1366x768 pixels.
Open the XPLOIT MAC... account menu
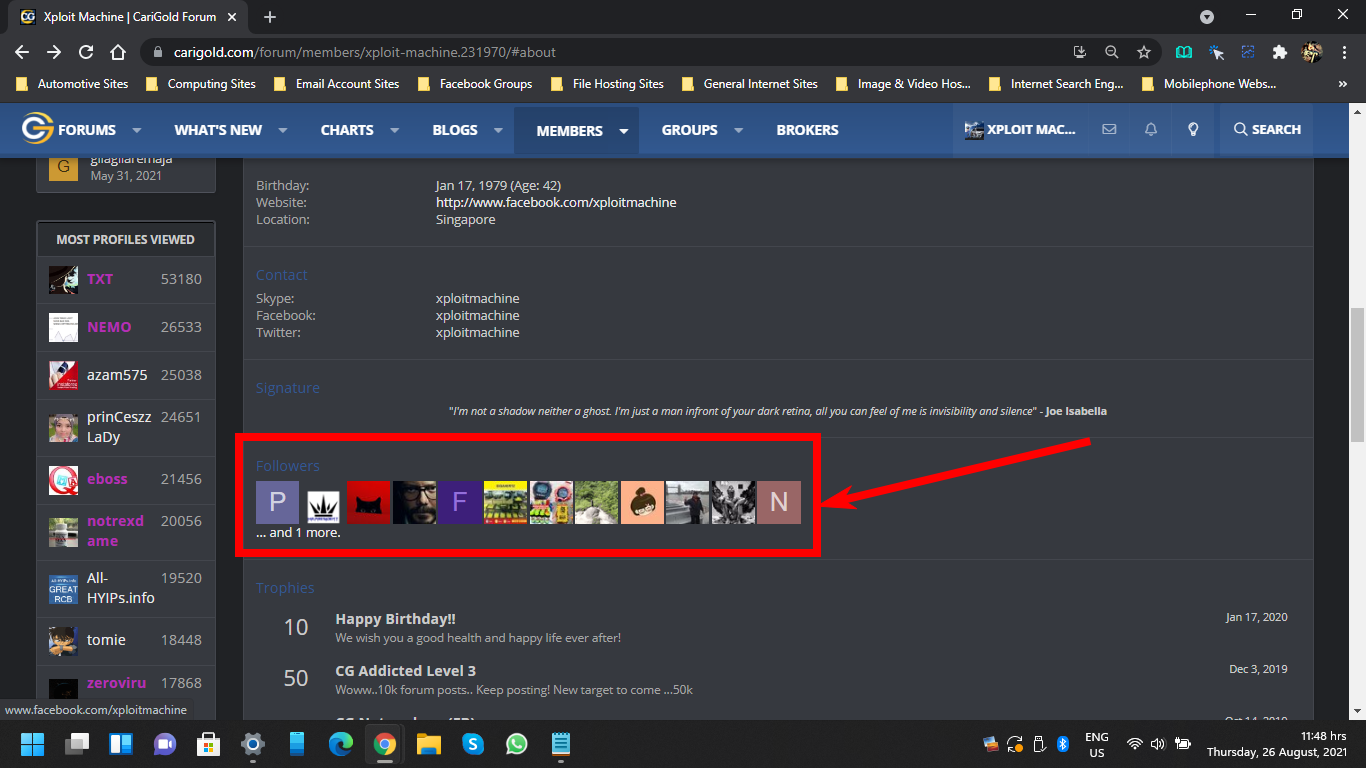[x=1020, y=130]
